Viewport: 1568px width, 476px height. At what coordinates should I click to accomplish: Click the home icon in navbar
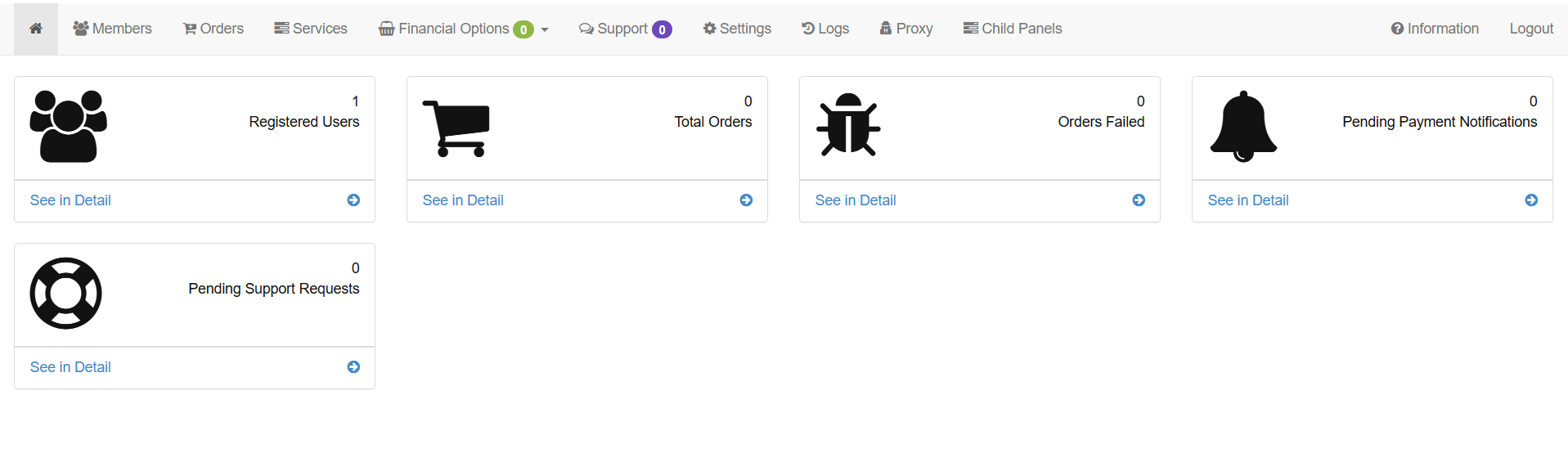tap(36, 29)
